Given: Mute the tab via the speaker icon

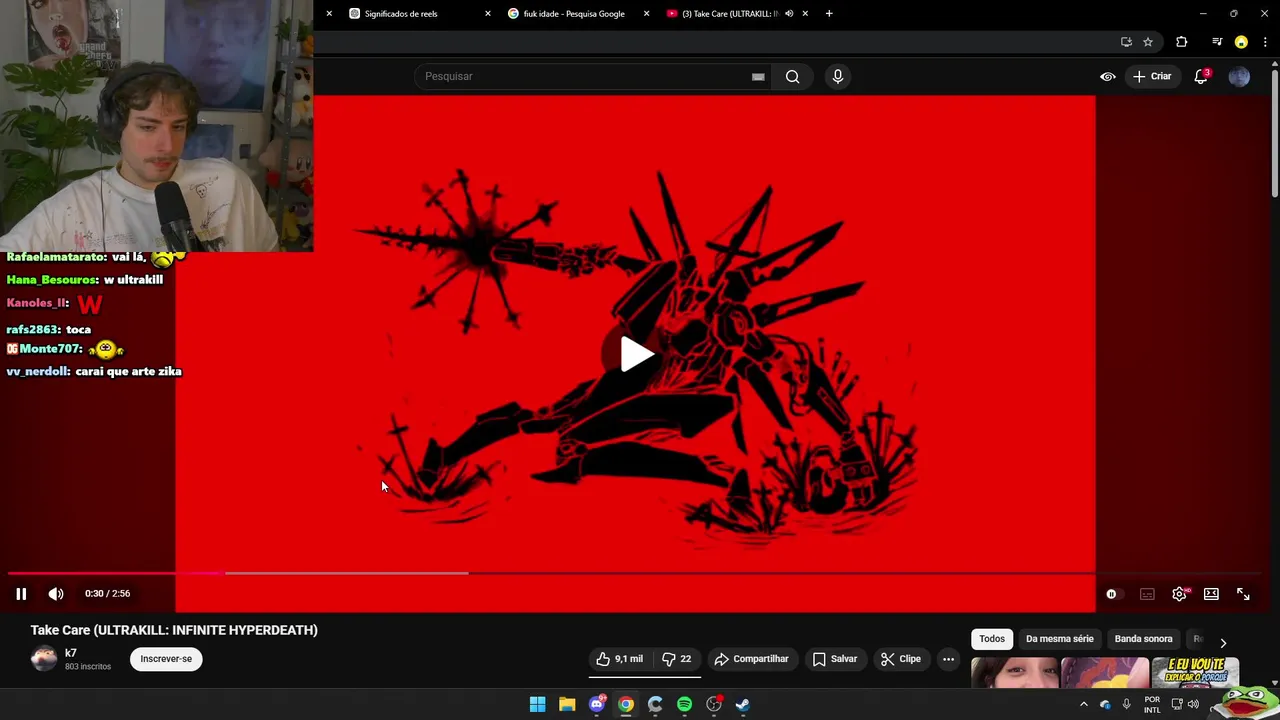Looking at the screenshot, I should [x=789, y=14].
